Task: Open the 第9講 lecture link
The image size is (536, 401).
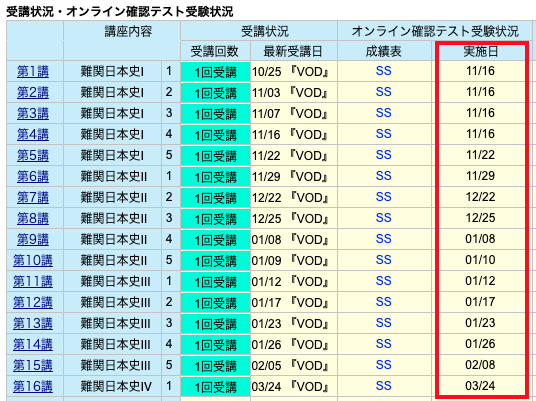Action: tap(33, 239)
